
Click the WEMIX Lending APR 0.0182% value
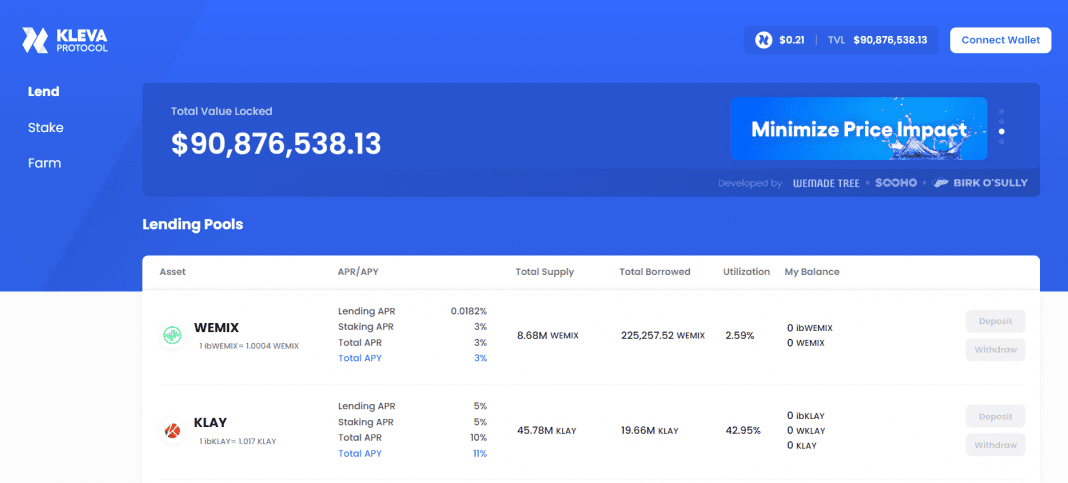pyautogui.click(x=469, y=311)
